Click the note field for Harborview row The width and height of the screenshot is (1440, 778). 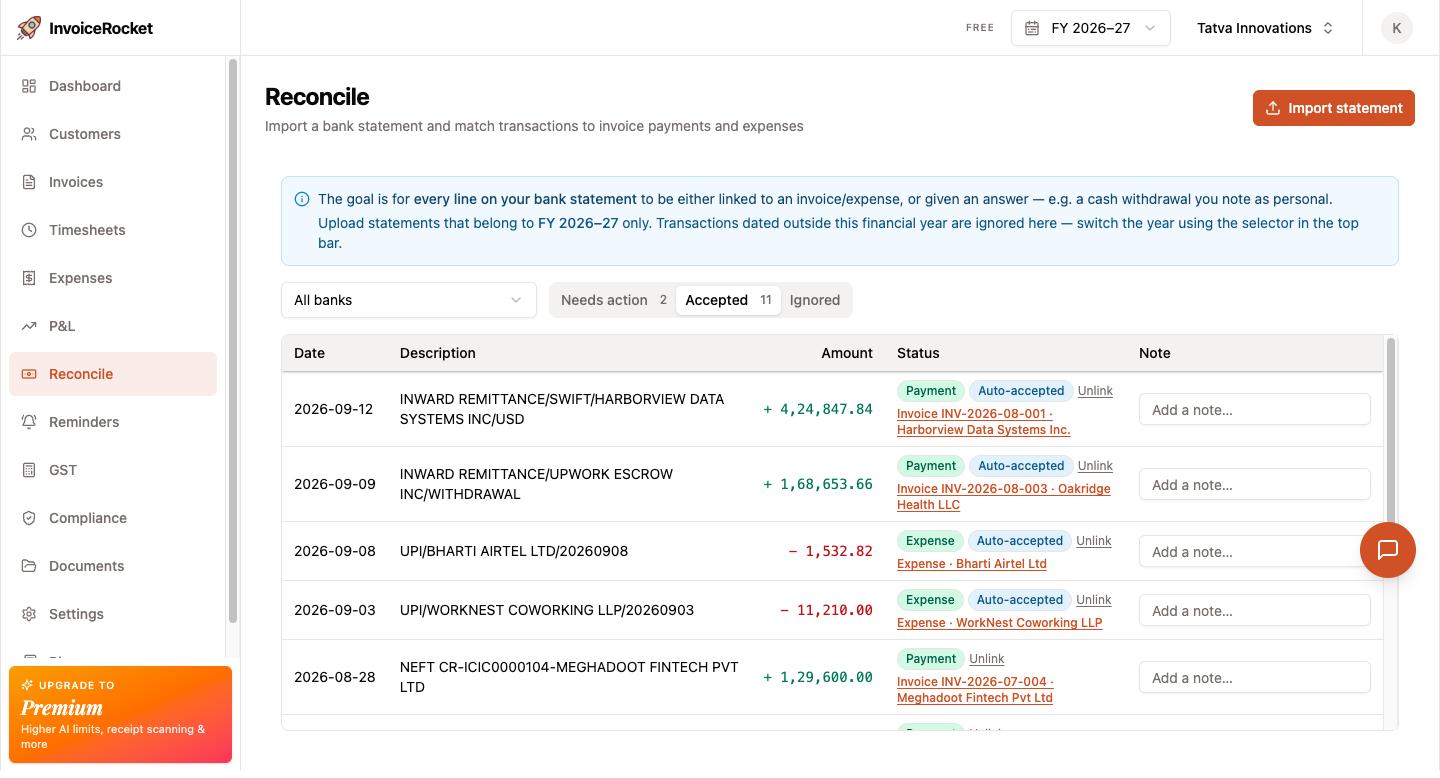coord(1255,410)
